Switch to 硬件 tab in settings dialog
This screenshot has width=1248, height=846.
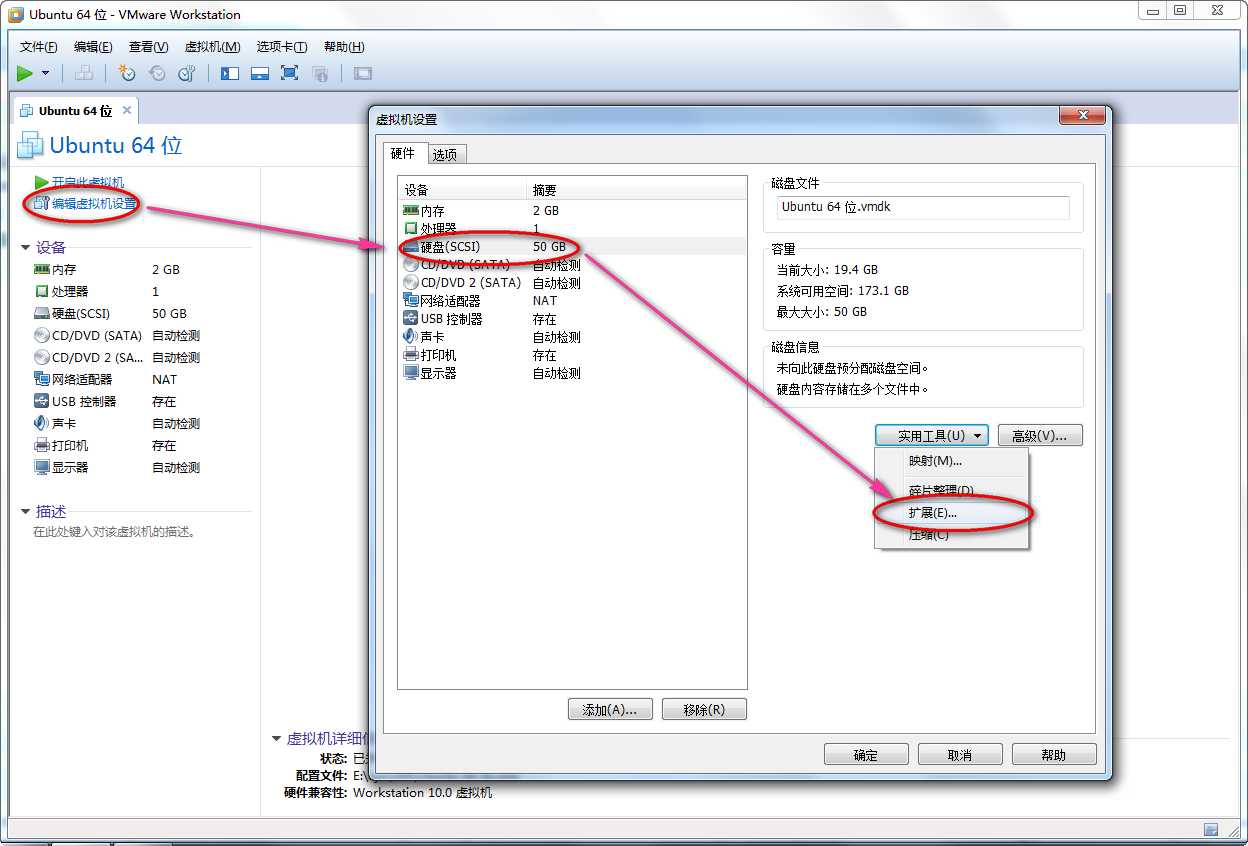click(403, 153)
